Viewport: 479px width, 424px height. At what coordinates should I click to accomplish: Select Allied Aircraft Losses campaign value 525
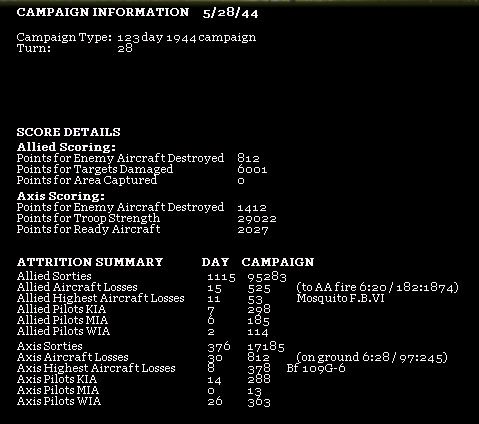[259, 288]
